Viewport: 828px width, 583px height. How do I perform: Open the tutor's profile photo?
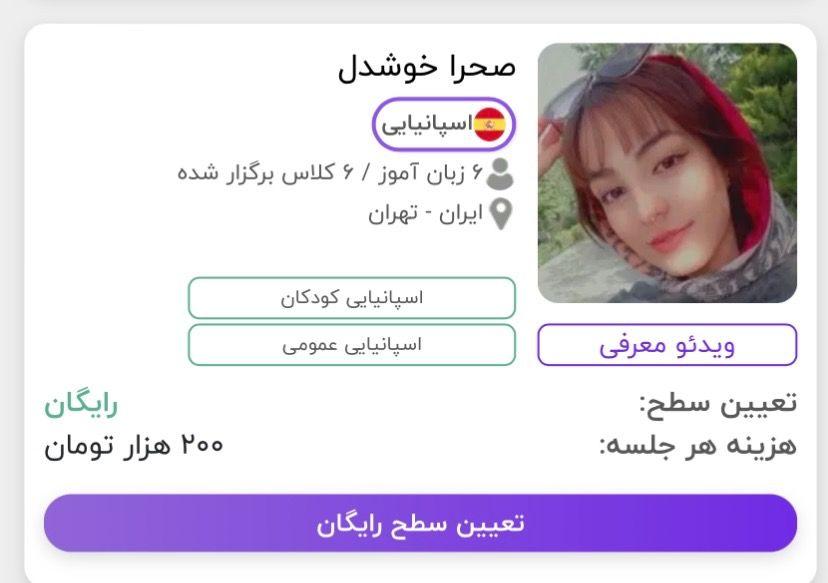click(667, 173)
